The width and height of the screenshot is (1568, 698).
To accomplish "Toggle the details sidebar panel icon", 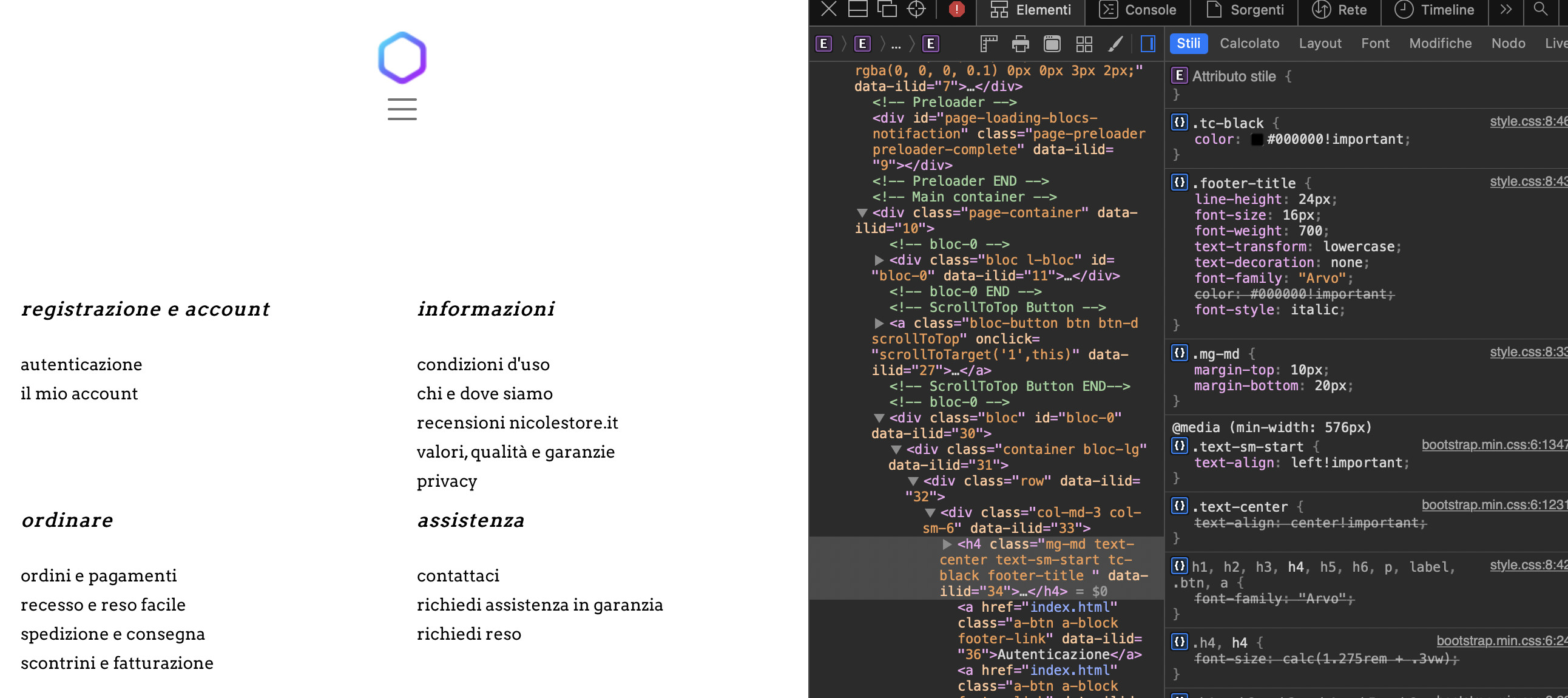I will 1147,43.
